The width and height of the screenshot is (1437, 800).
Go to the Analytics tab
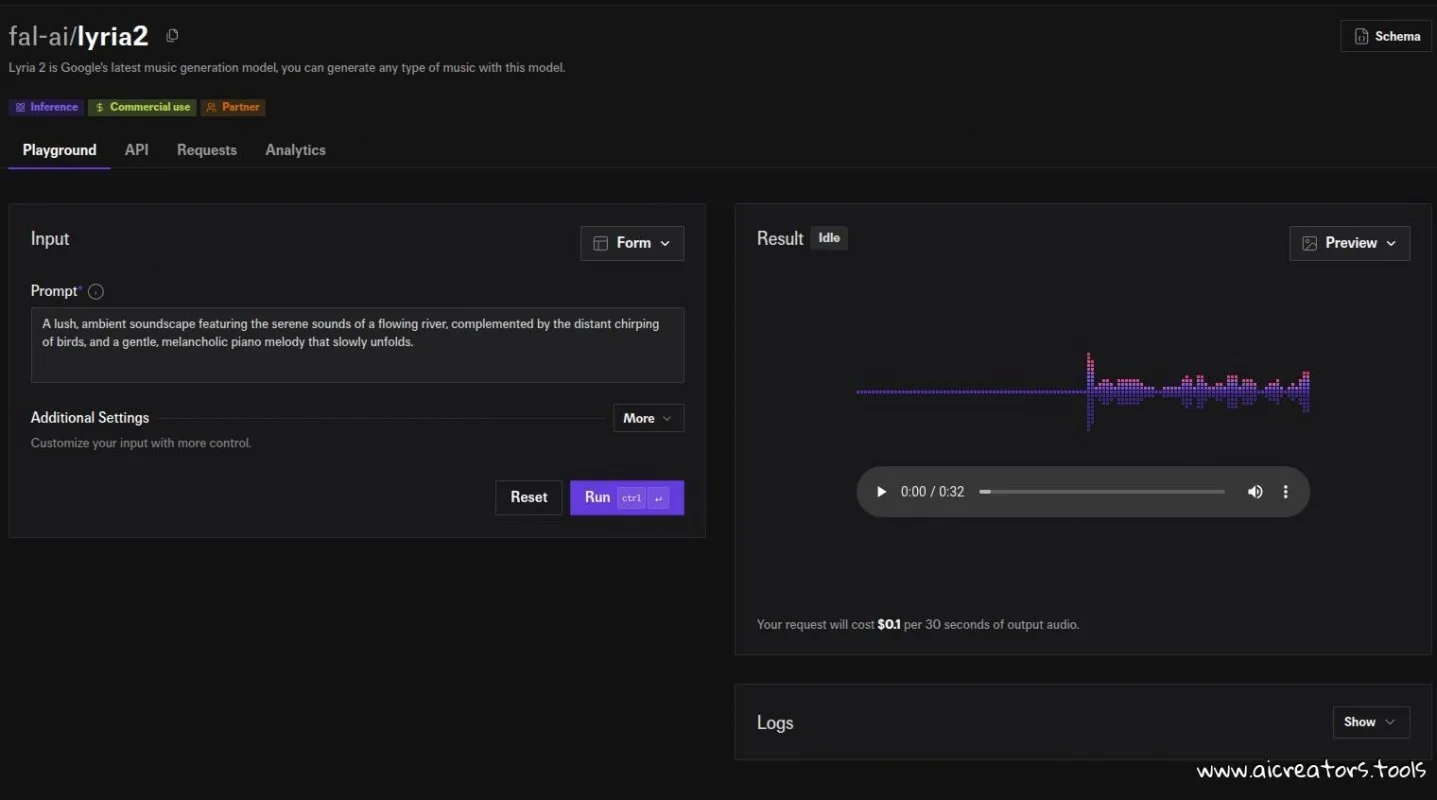(x=295, y=150)
